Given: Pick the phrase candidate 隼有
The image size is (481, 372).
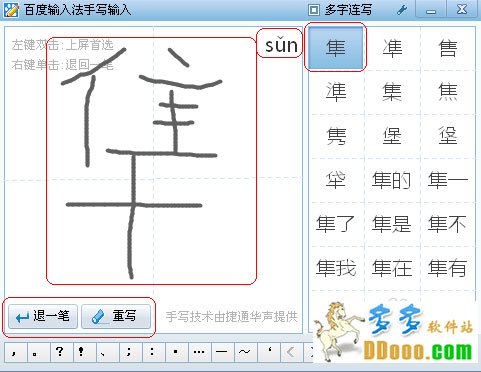Looking at the screenshot, I should [448, 268].
